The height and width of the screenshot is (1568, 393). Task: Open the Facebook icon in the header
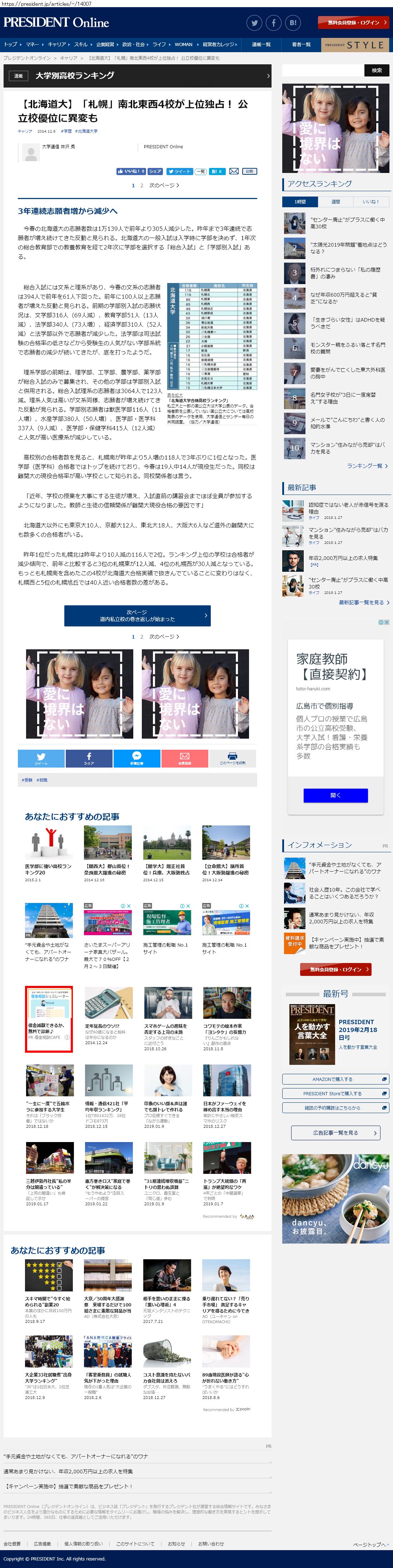(274, 23)
